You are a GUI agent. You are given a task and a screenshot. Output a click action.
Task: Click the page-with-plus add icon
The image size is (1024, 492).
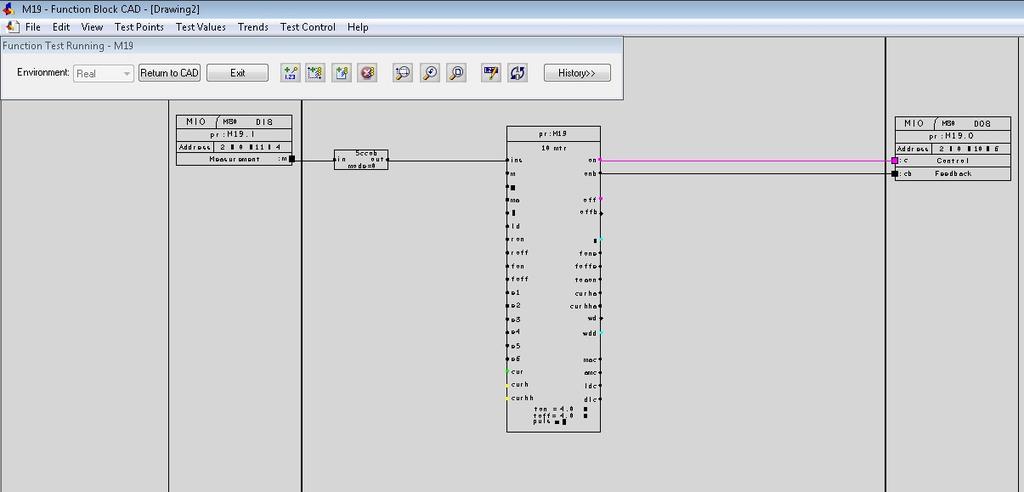click(342, 73)
